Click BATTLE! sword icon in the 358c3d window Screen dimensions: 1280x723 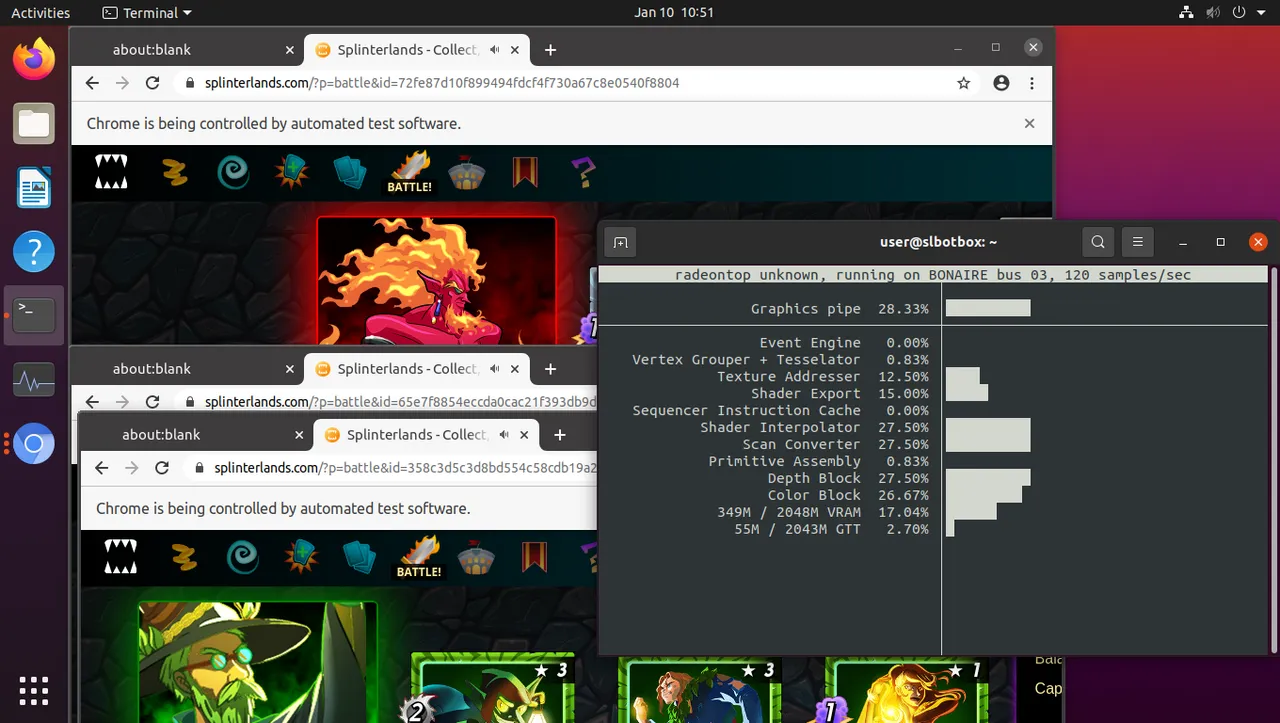[419, 557]
